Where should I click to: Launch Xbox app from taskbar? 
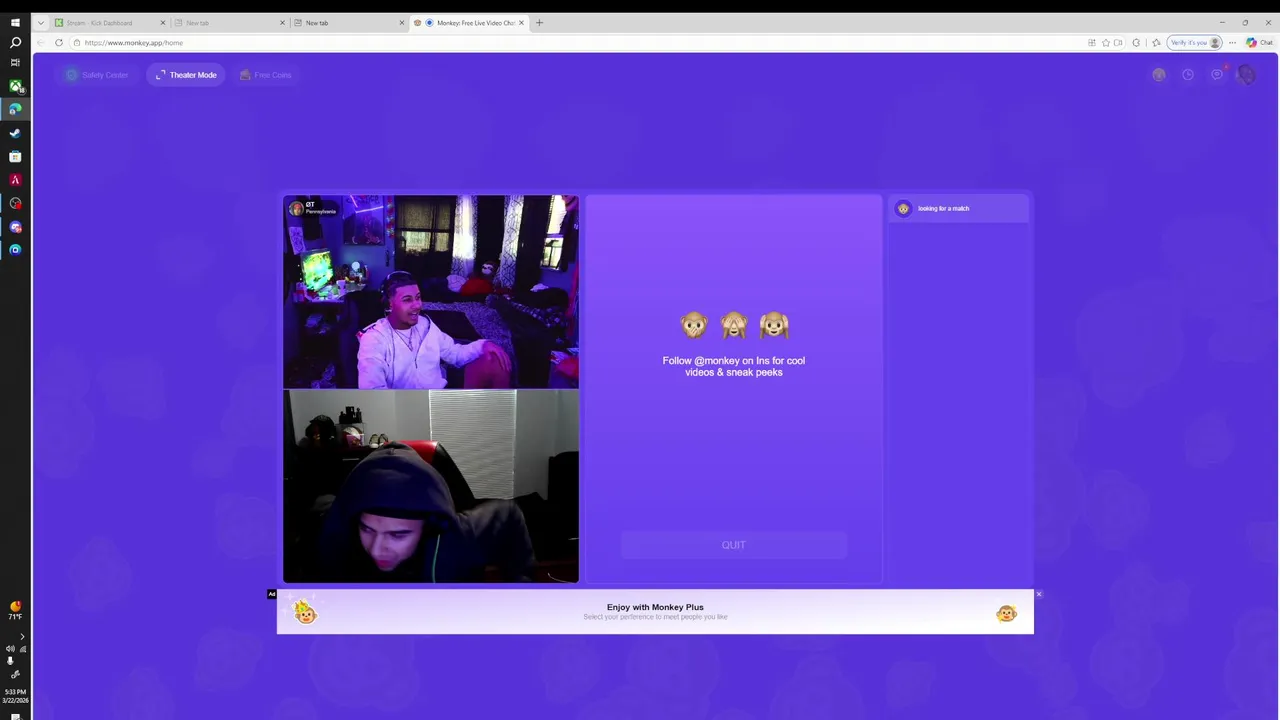click(15, 87)
